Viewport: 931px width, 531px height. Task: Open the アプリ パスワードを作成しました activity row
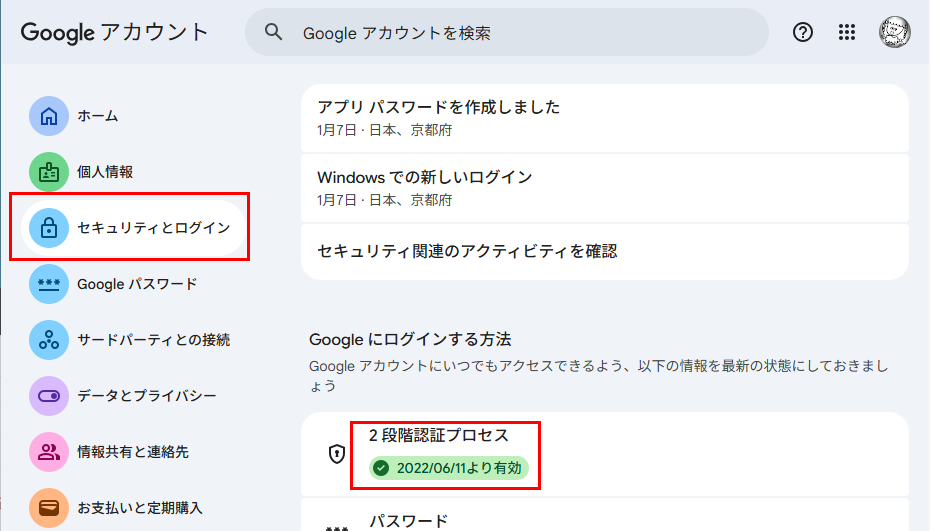pyautogui.click(x=604, y=118)
